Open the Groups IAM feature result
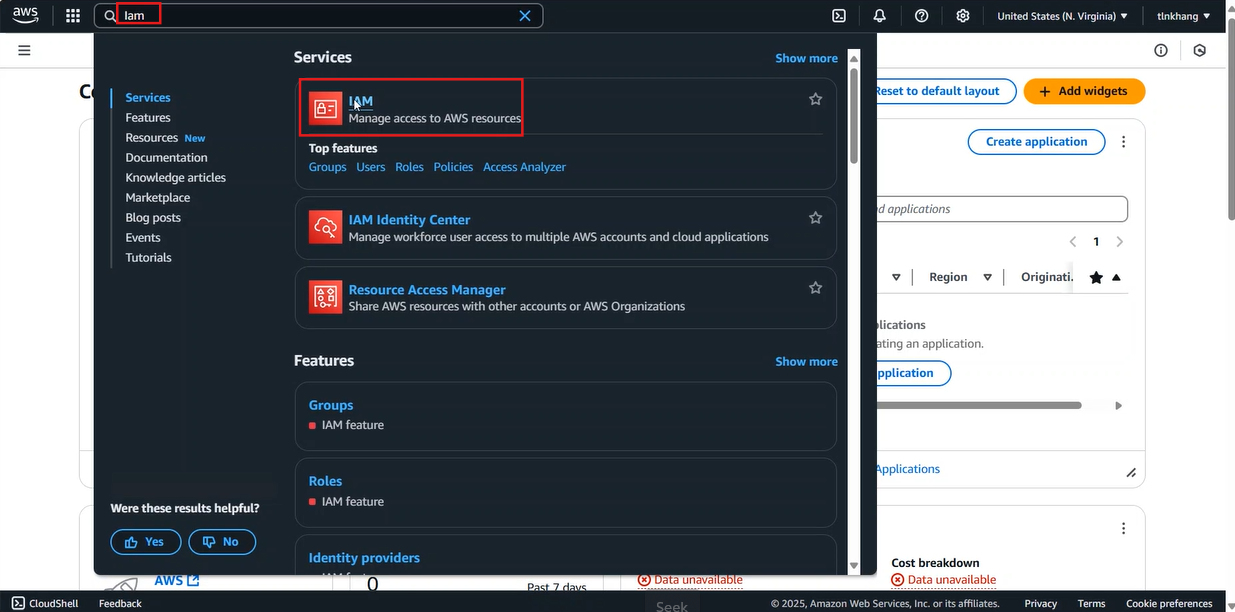 click(x=331, y=405)
